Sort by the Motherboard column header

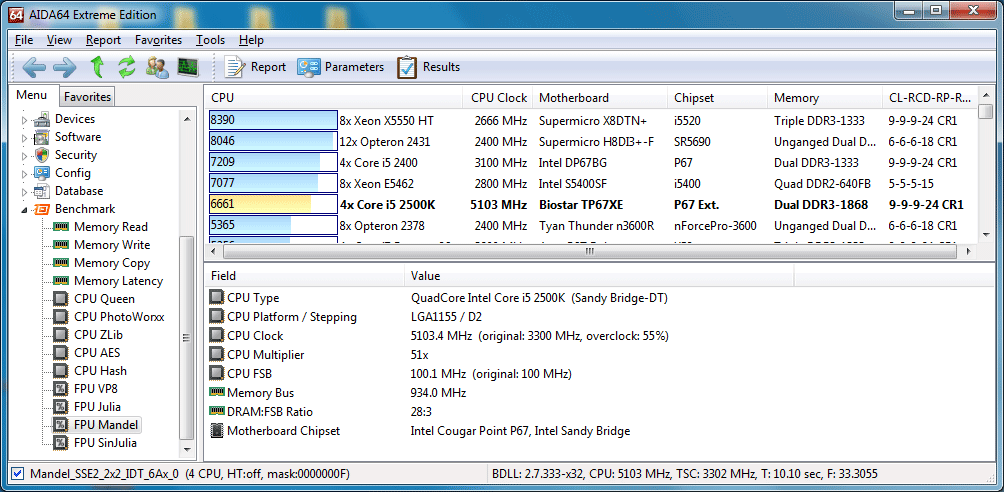point(600,98)
